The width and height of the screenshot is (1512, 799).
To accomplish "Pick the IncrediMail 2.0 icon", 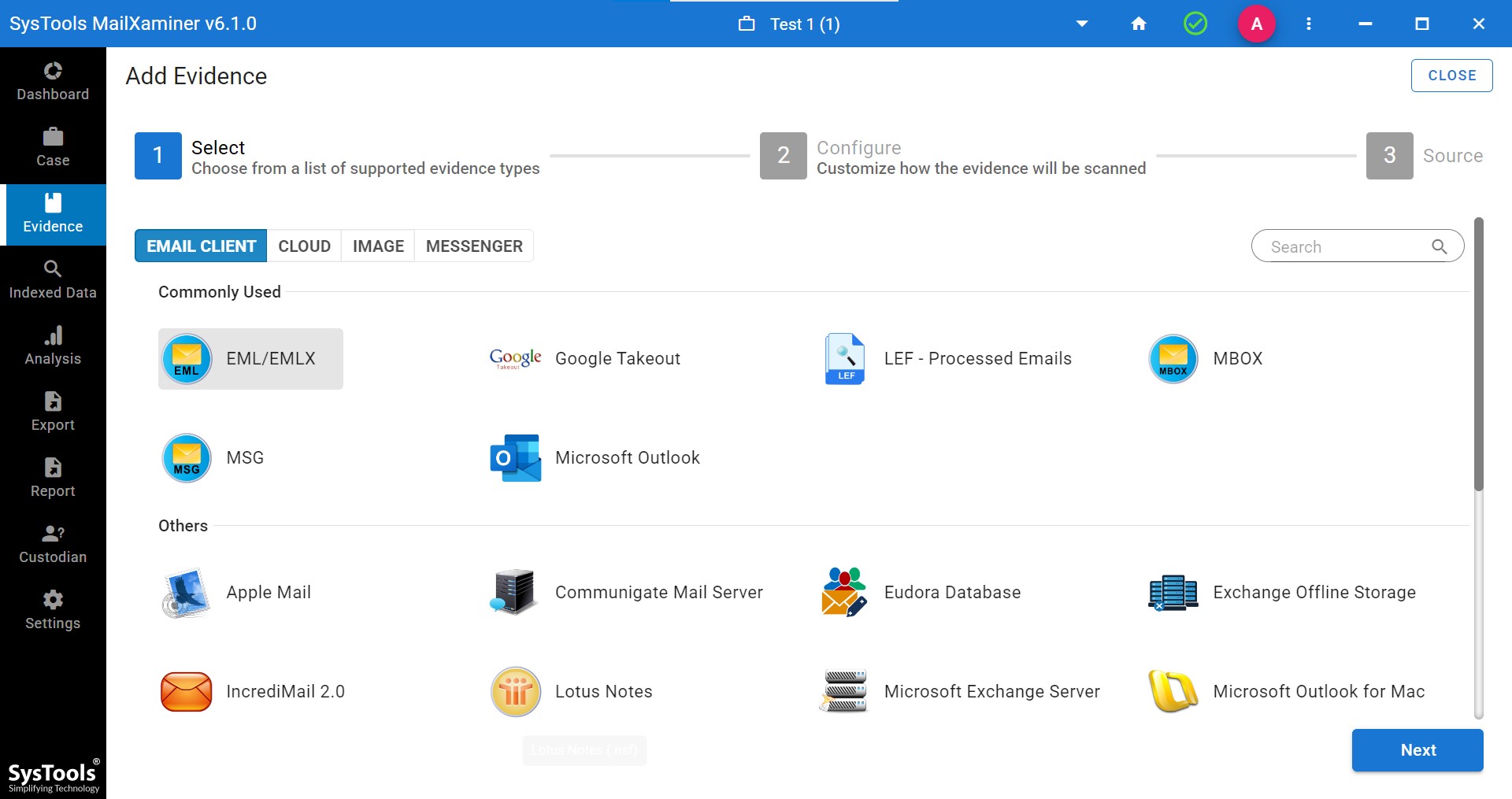I will coord(187,692).
